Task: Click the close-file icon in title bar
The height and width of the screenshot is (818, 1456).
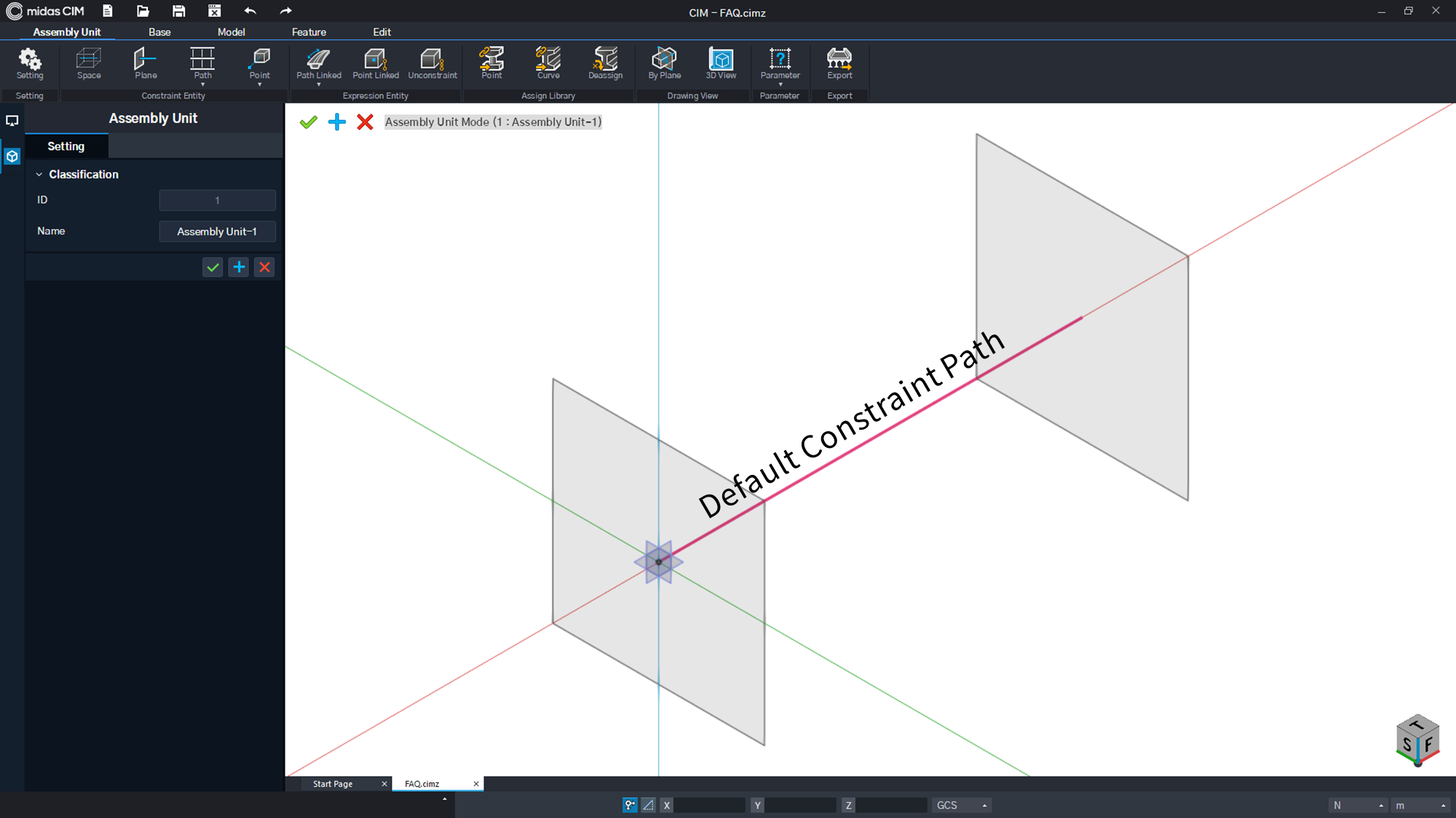Action: (x=214, y=11)
